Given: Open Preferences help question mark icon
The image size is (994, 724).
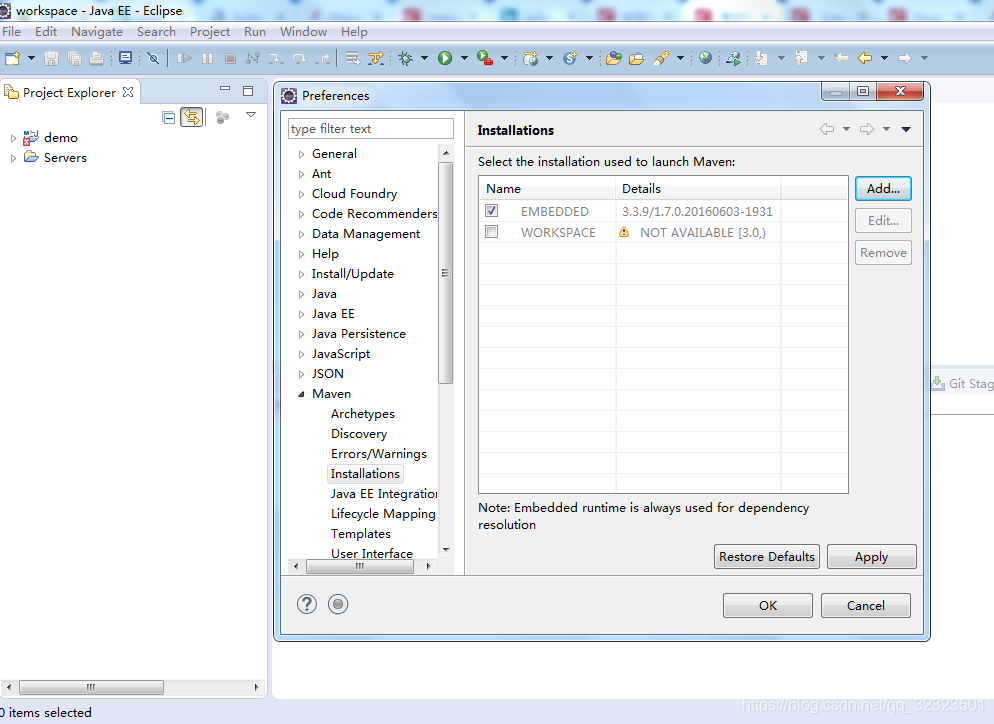Looking at the screenshot, I should coord(307,604).
